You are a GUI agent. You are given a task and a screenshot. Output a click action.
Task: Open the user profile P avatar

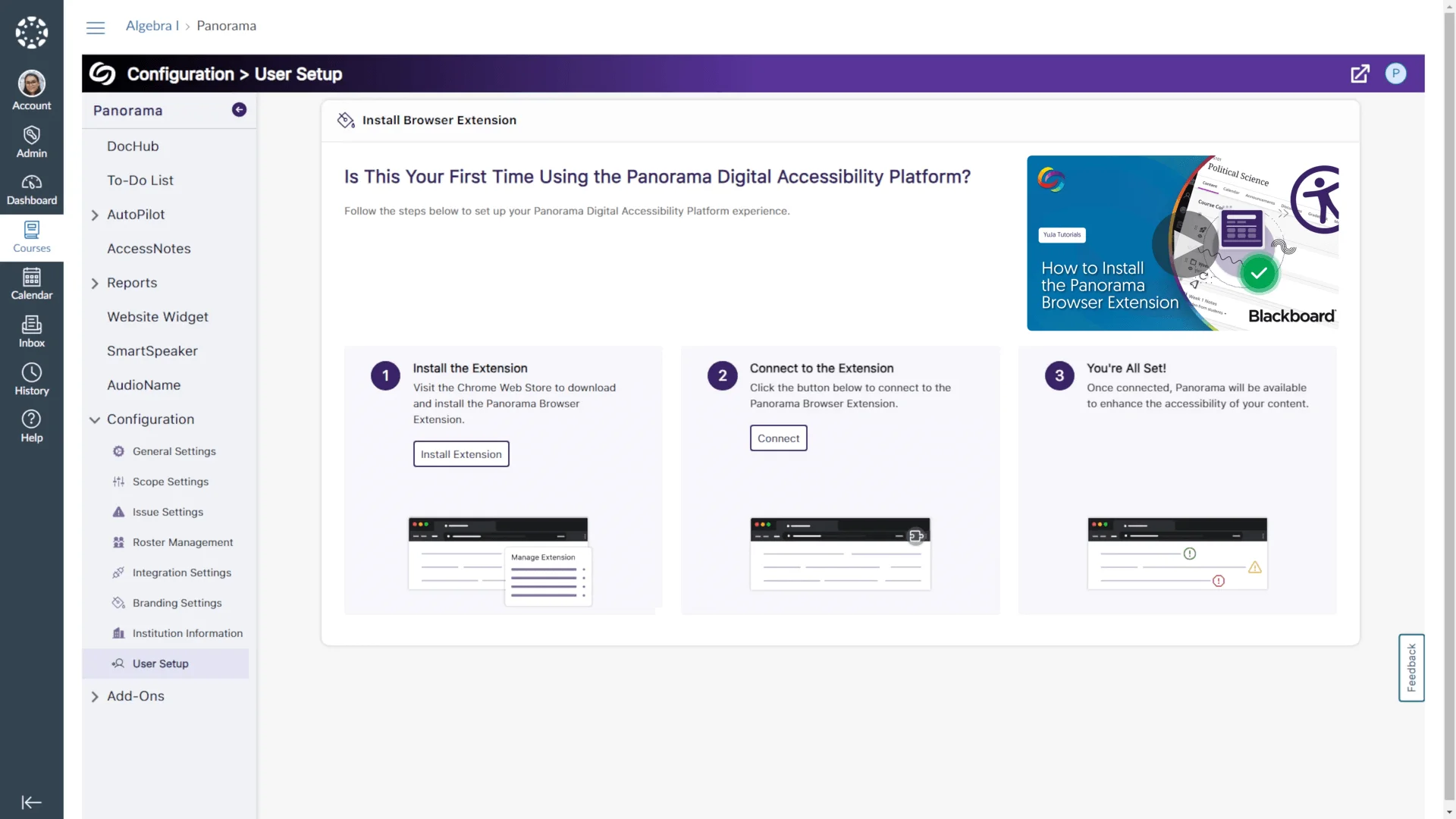1395,74
